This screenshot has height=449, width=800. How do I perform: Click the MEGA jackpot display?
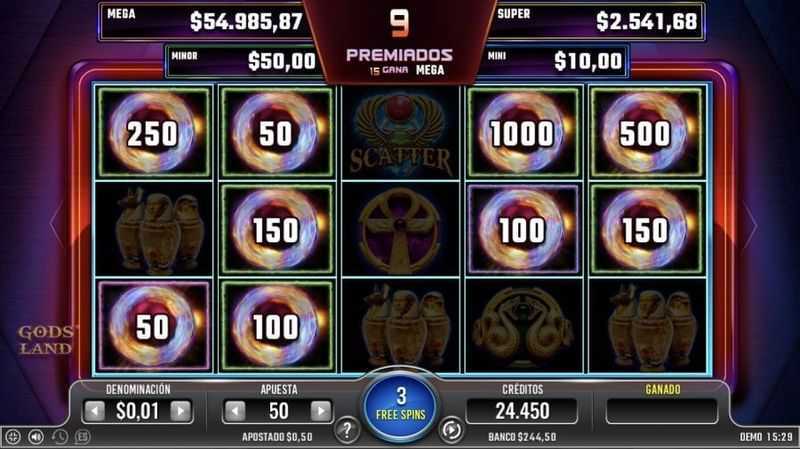204,21
